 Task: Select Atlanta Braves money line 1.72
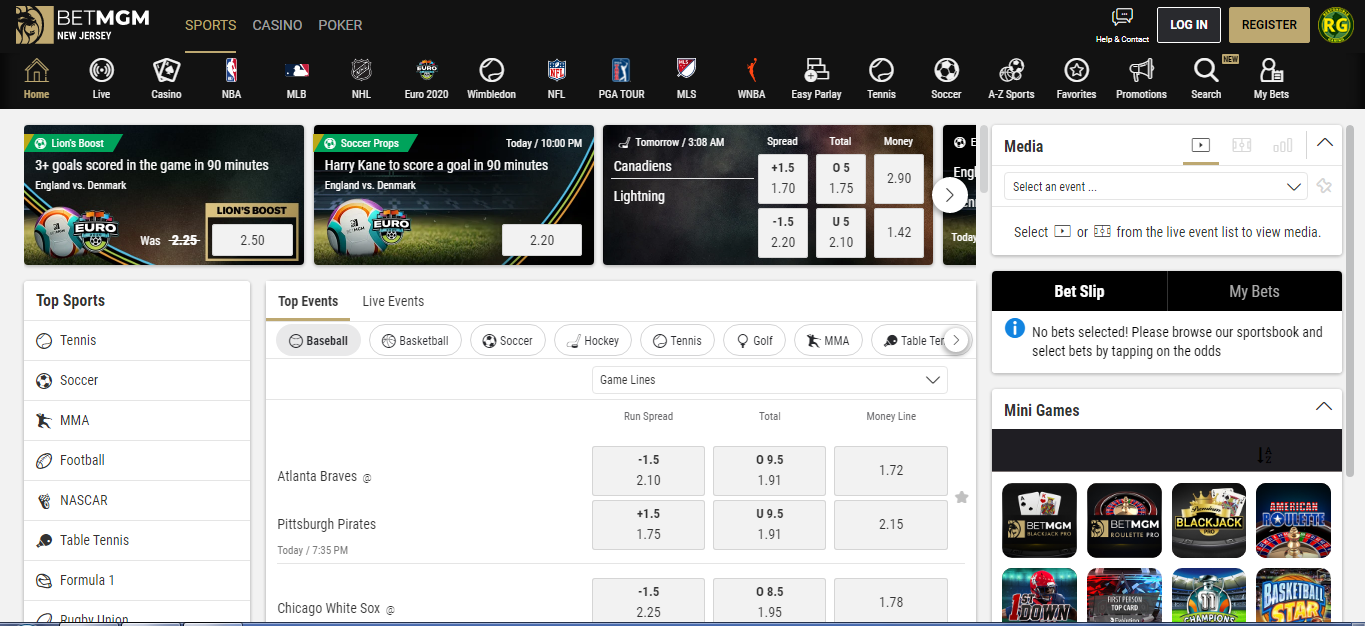click(891, 470)
